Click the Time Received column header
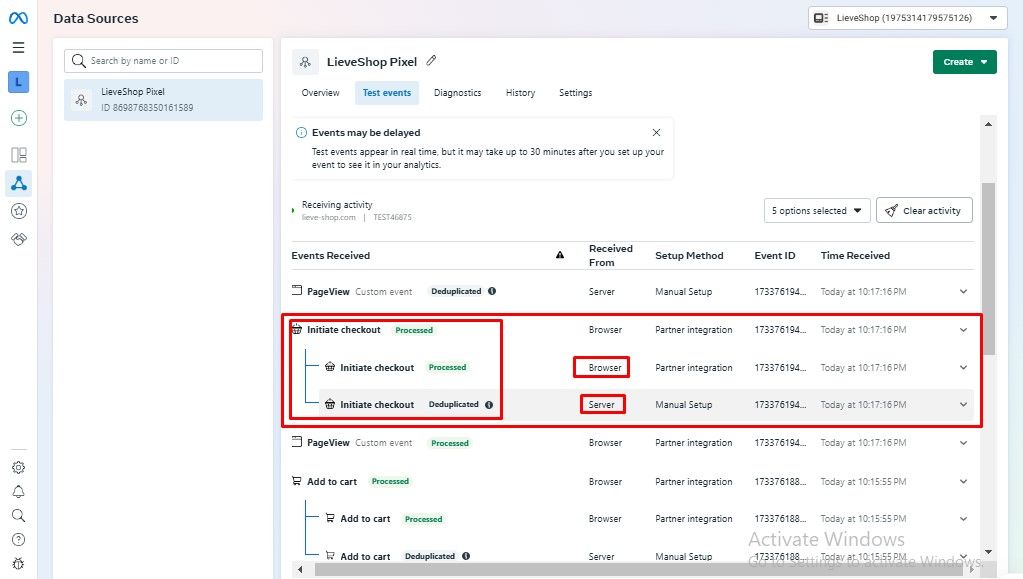 pyautogui.click(x=855, y=255)
